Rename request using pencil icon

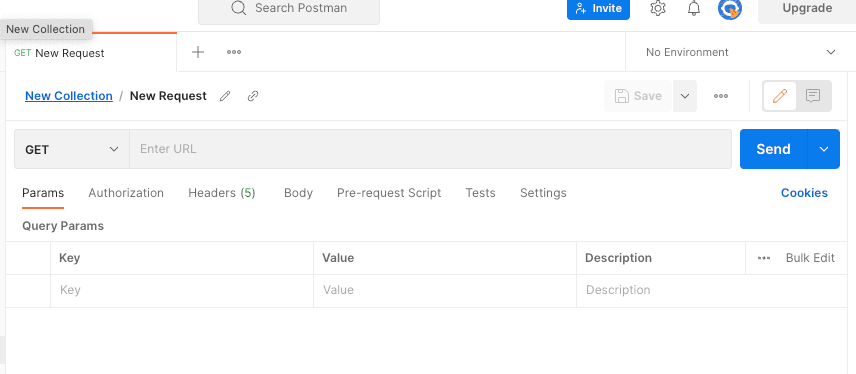(225, 96)
